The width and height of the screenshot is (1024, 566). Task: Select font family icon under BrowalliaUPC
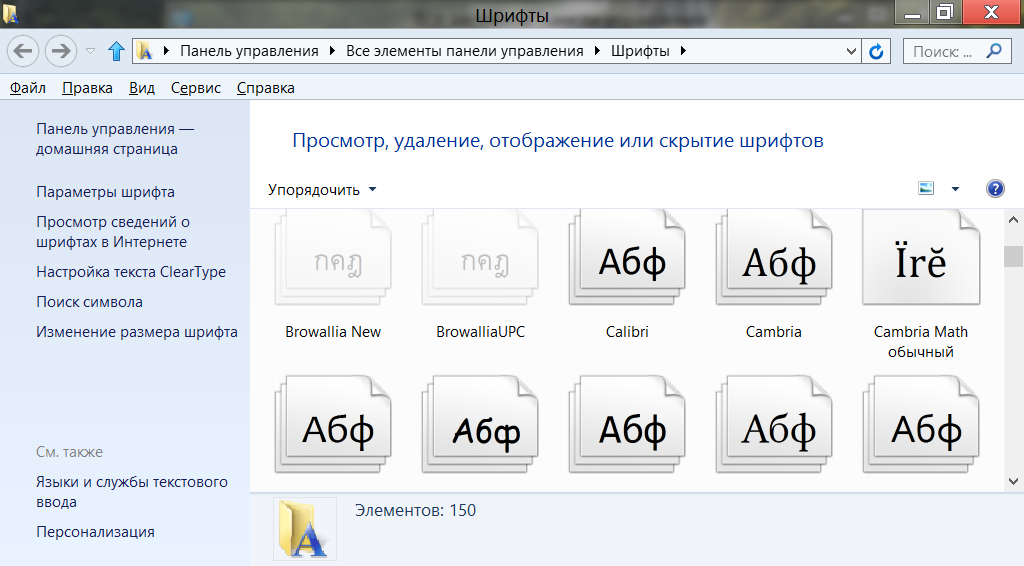point(480,424)
